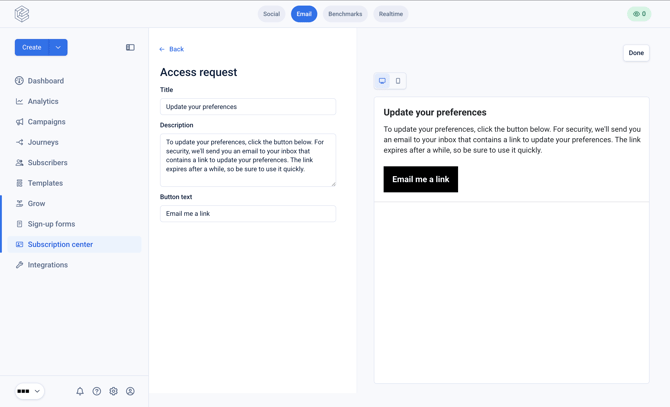Click the Email me a link preview button
The height and width of the screenshot is (407, 670).
coord(420,179)
